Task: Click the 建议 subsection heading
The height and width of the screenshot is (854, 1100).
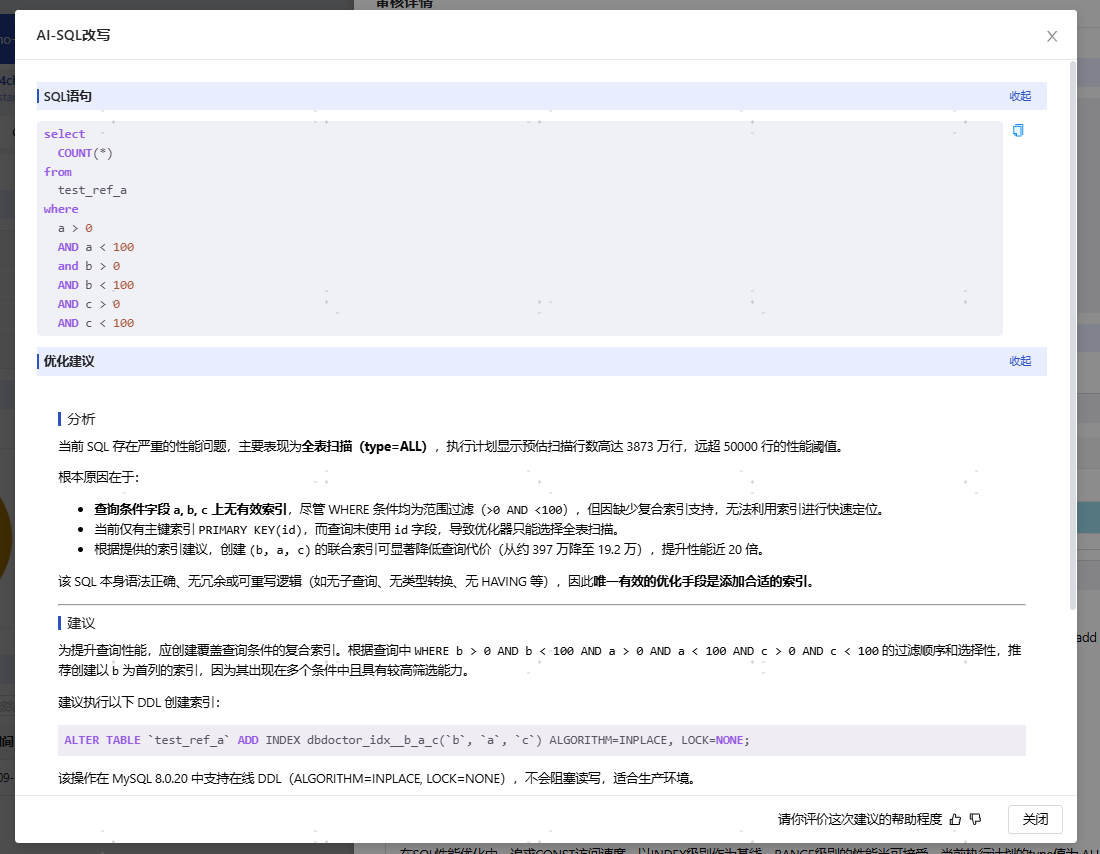Action: pyautogui.click(x=81, y=623)
